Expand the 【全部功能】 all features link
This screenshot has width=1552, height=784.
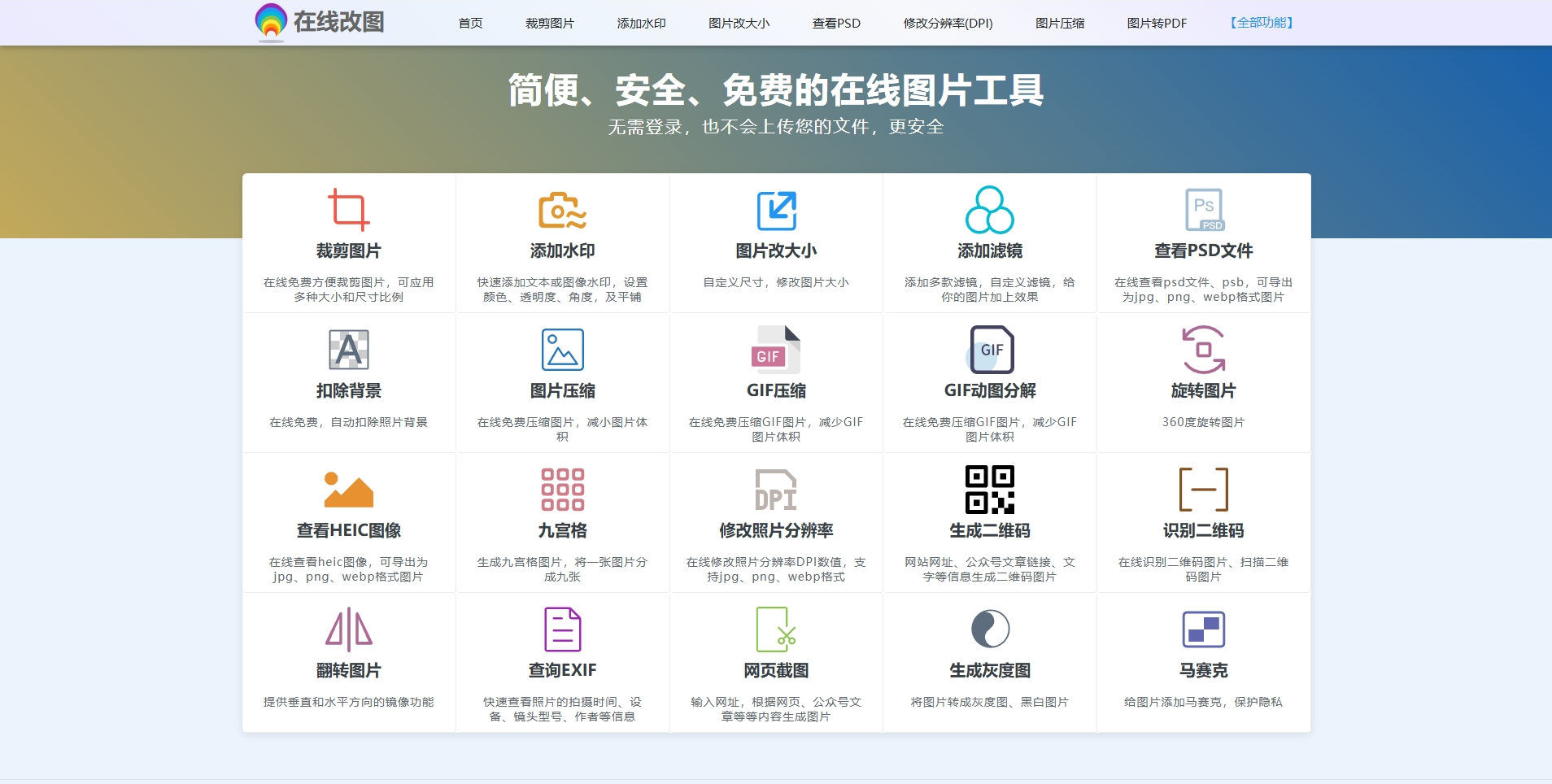[1261, 23]
